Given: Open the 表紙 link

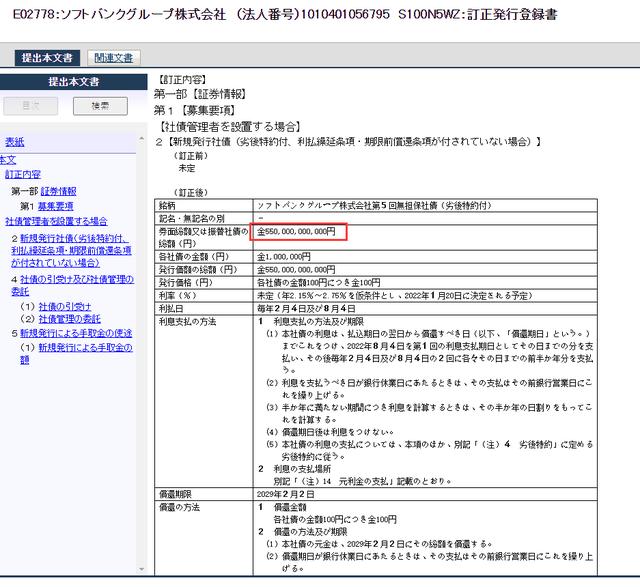Looking at the screenshot, I should [15, 142].
